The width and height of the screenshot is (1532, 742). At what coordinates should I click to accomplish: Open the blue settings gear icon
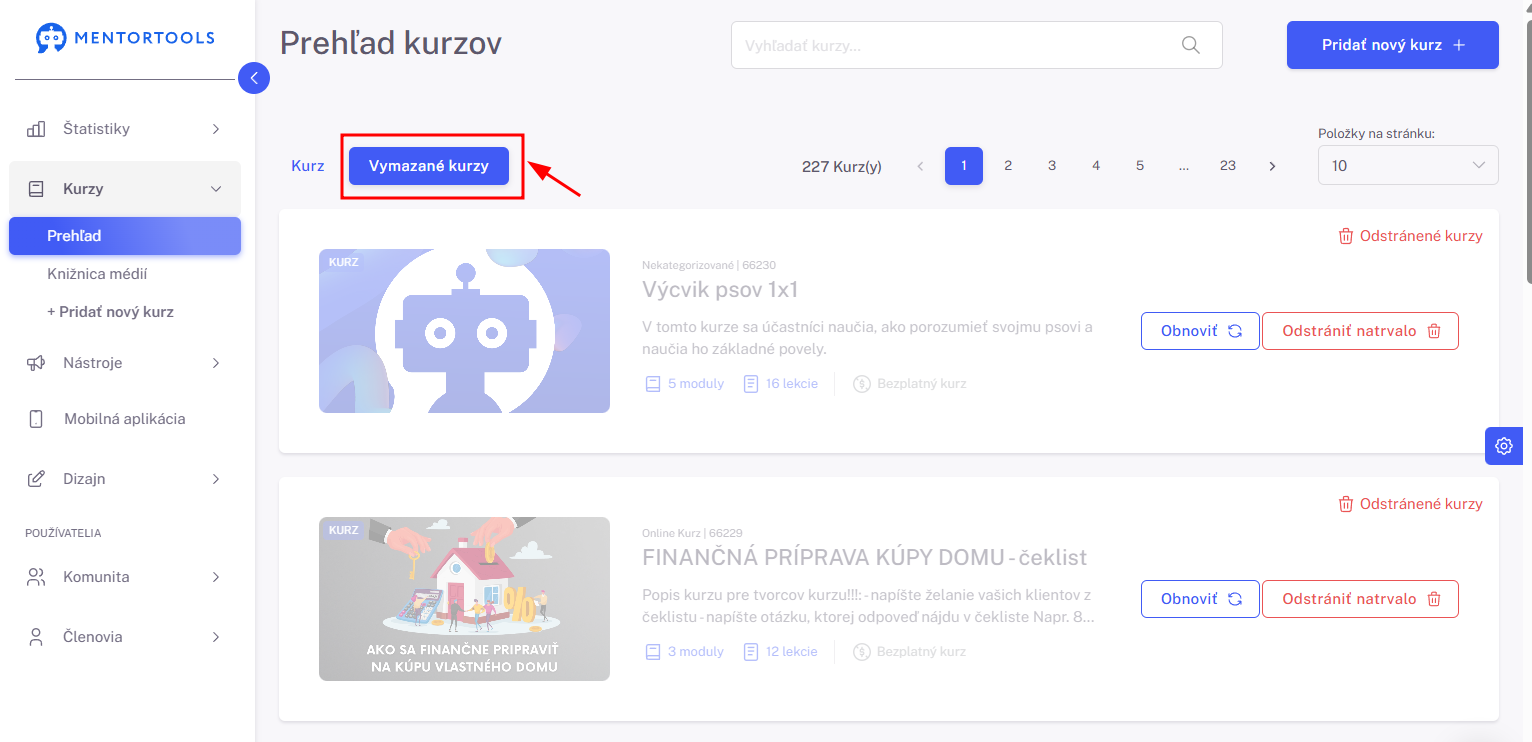pyautogui.click(x=1504, y=446)
